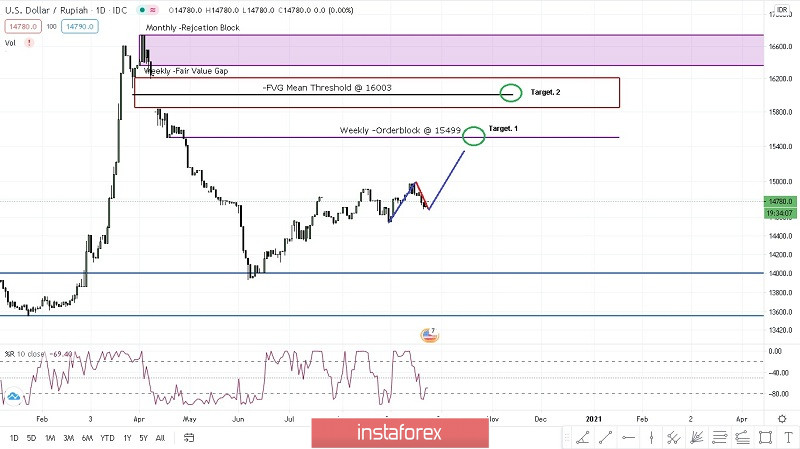Select the Monthly -Rejection Block label
Viewport: 800px width, 449px height.
[x=192, y=28]
